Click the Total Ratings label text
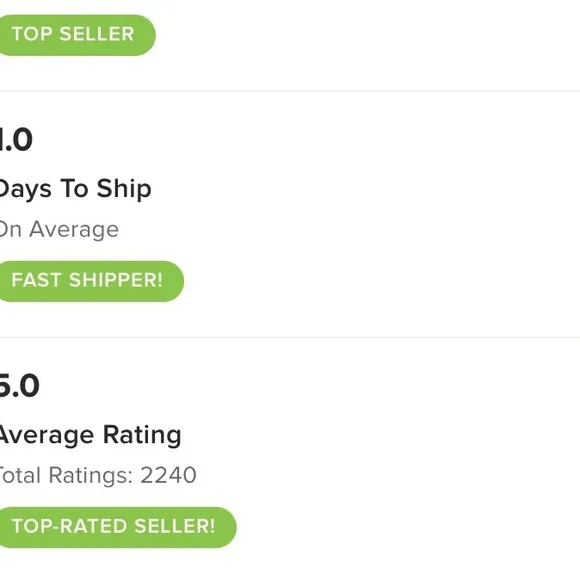 (65, 475)
